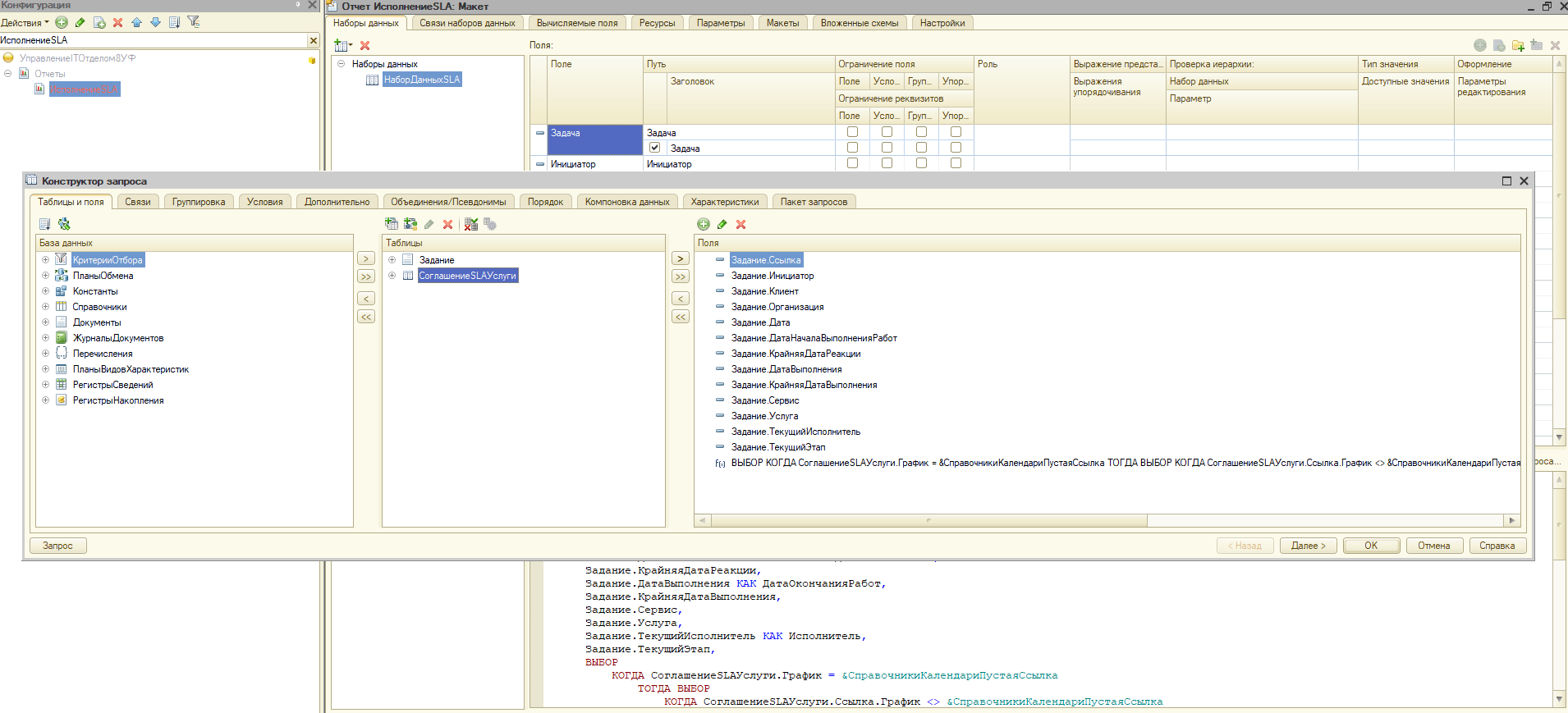Image resolution: width=1568 pixels, height=713 pixels.
Task: Uncheck the Задача header checkbox
Action: (654, 148)
